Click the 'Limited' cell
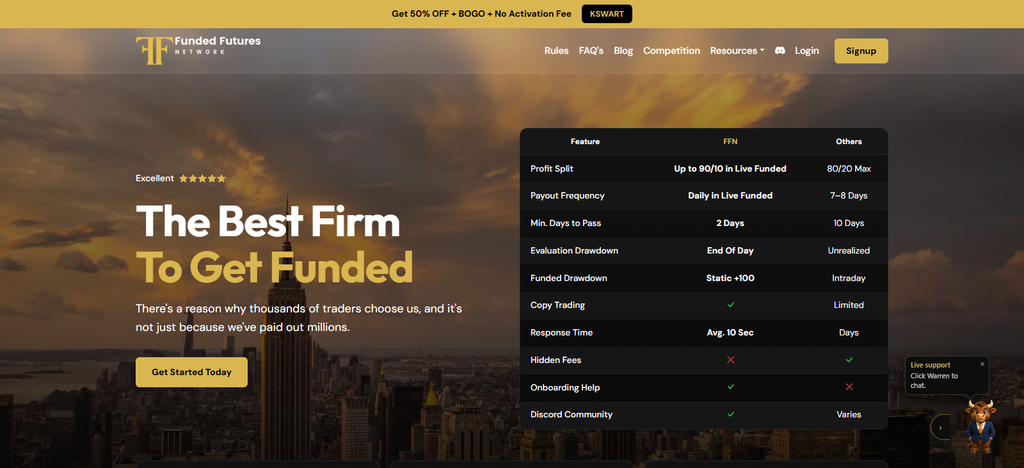 849,305
